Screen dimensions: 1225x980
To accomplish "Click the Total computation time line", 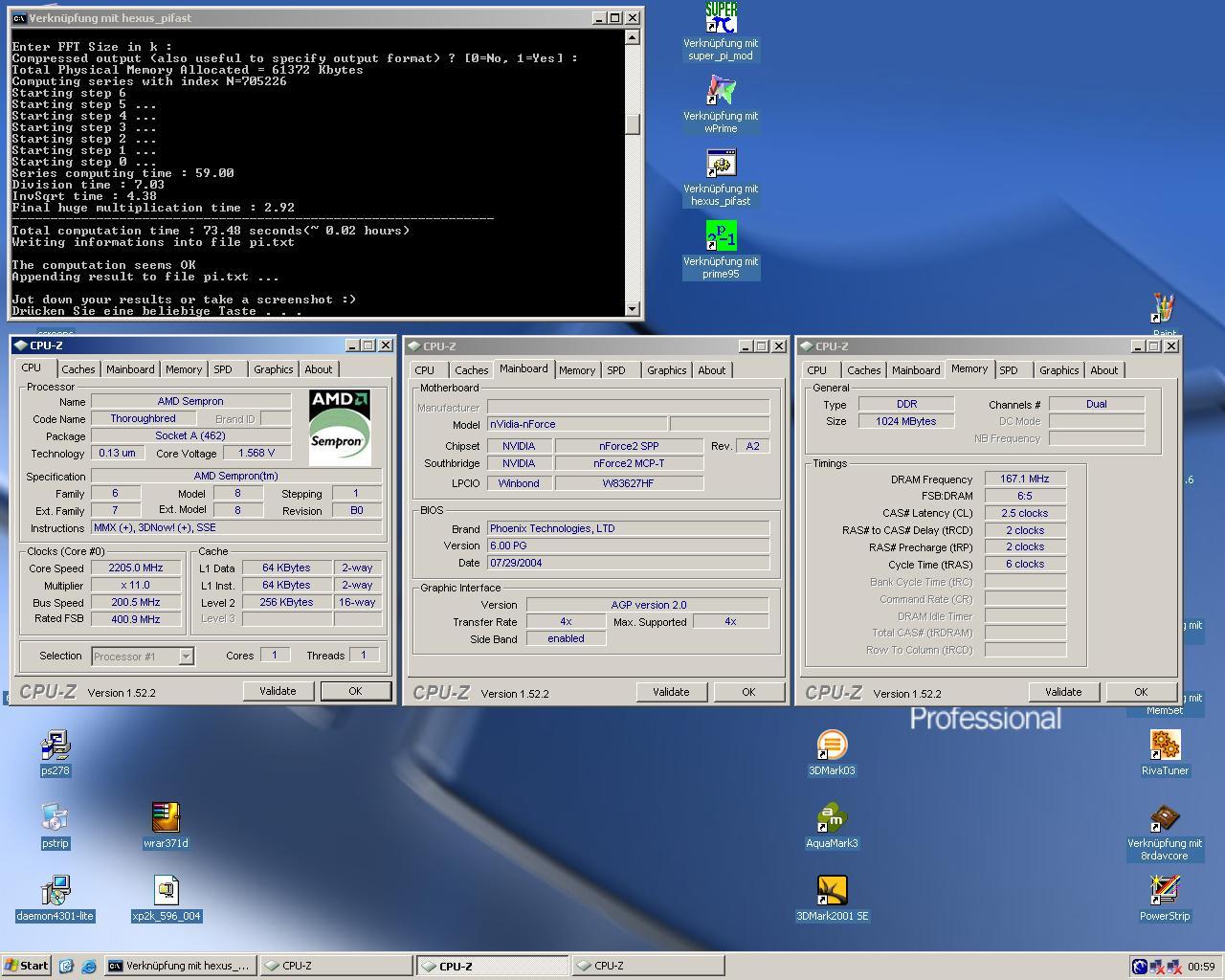I will tap(211, 231).
